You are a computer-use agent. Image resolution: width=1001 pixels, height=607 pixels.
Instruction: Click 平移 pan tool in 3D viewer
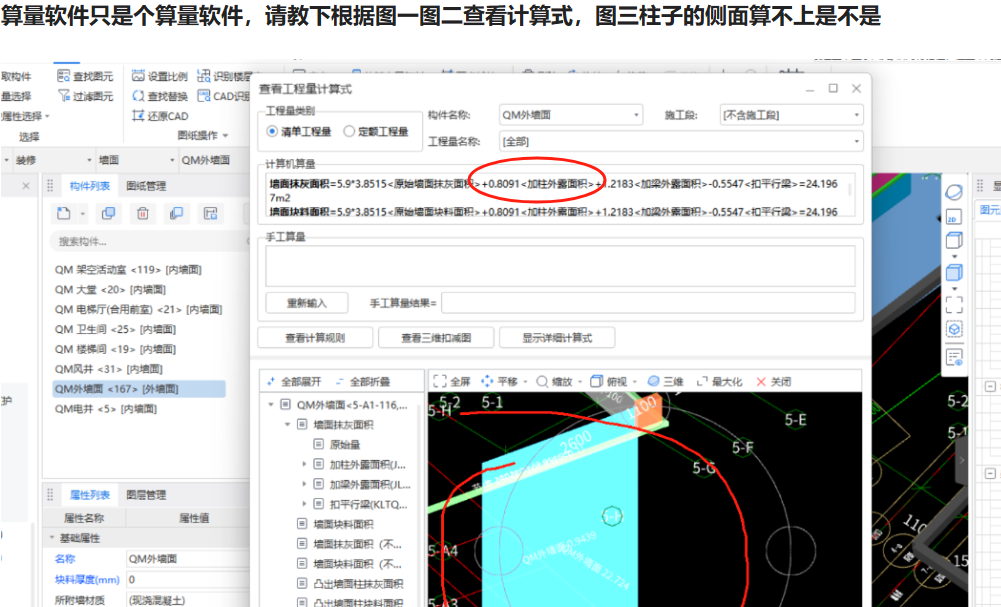(487, 381)
